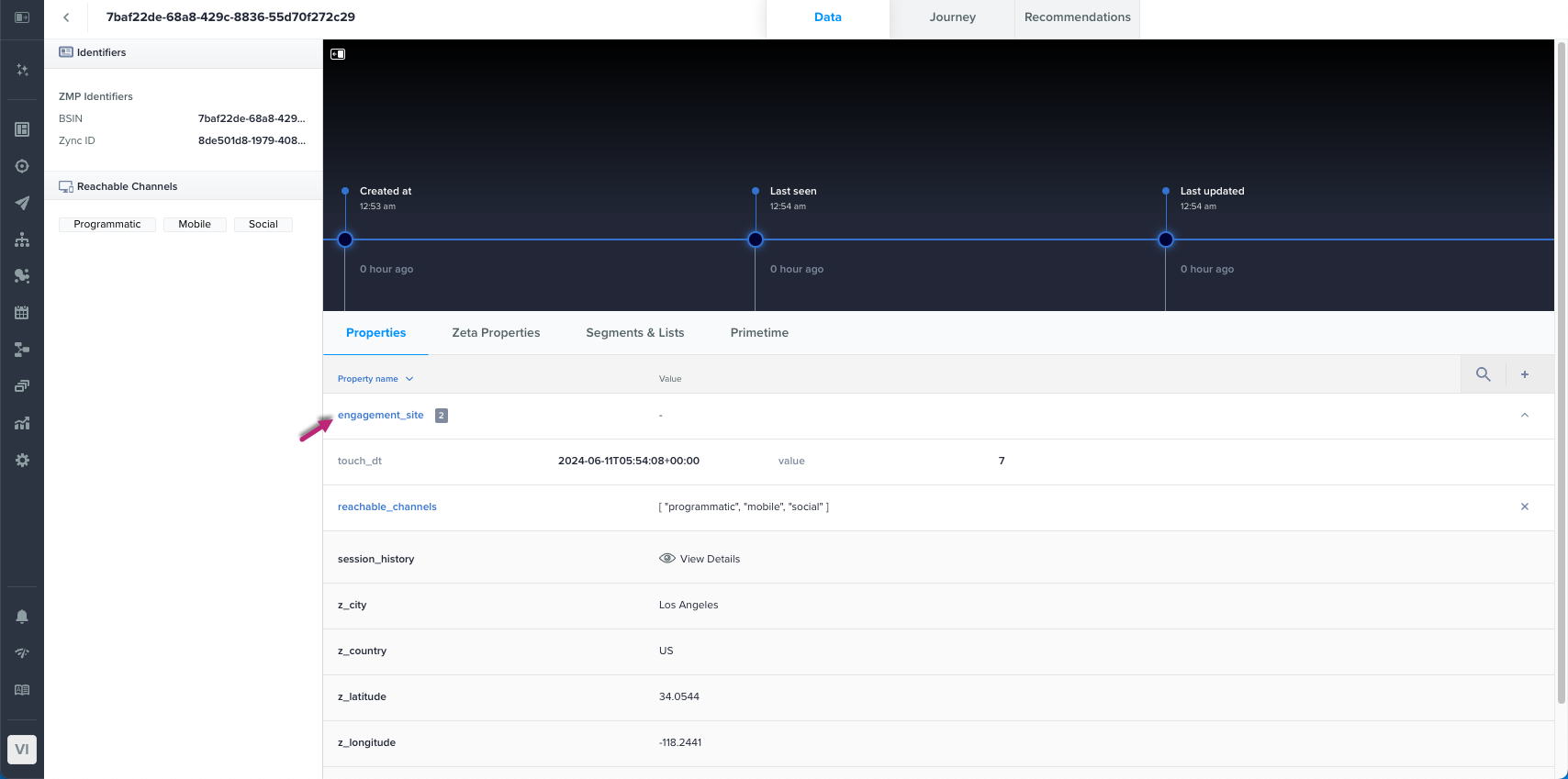Toggle the sidebar panel icon on timeline
Screen dimensions: 1568x779
(x=338, y=54)
